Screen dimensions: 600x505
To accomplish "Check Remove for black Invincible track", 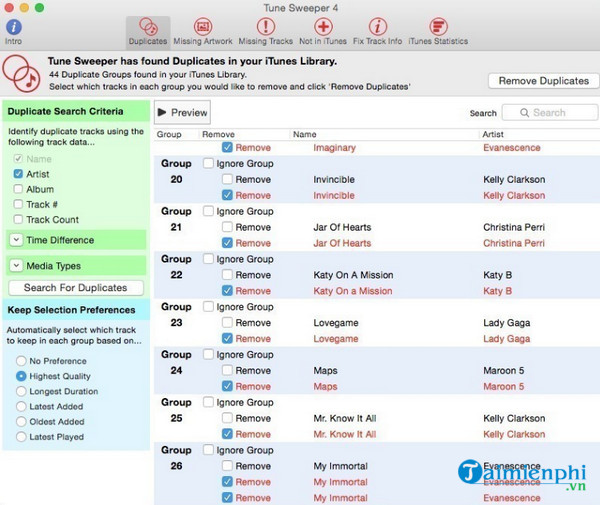I will (227, 179).
